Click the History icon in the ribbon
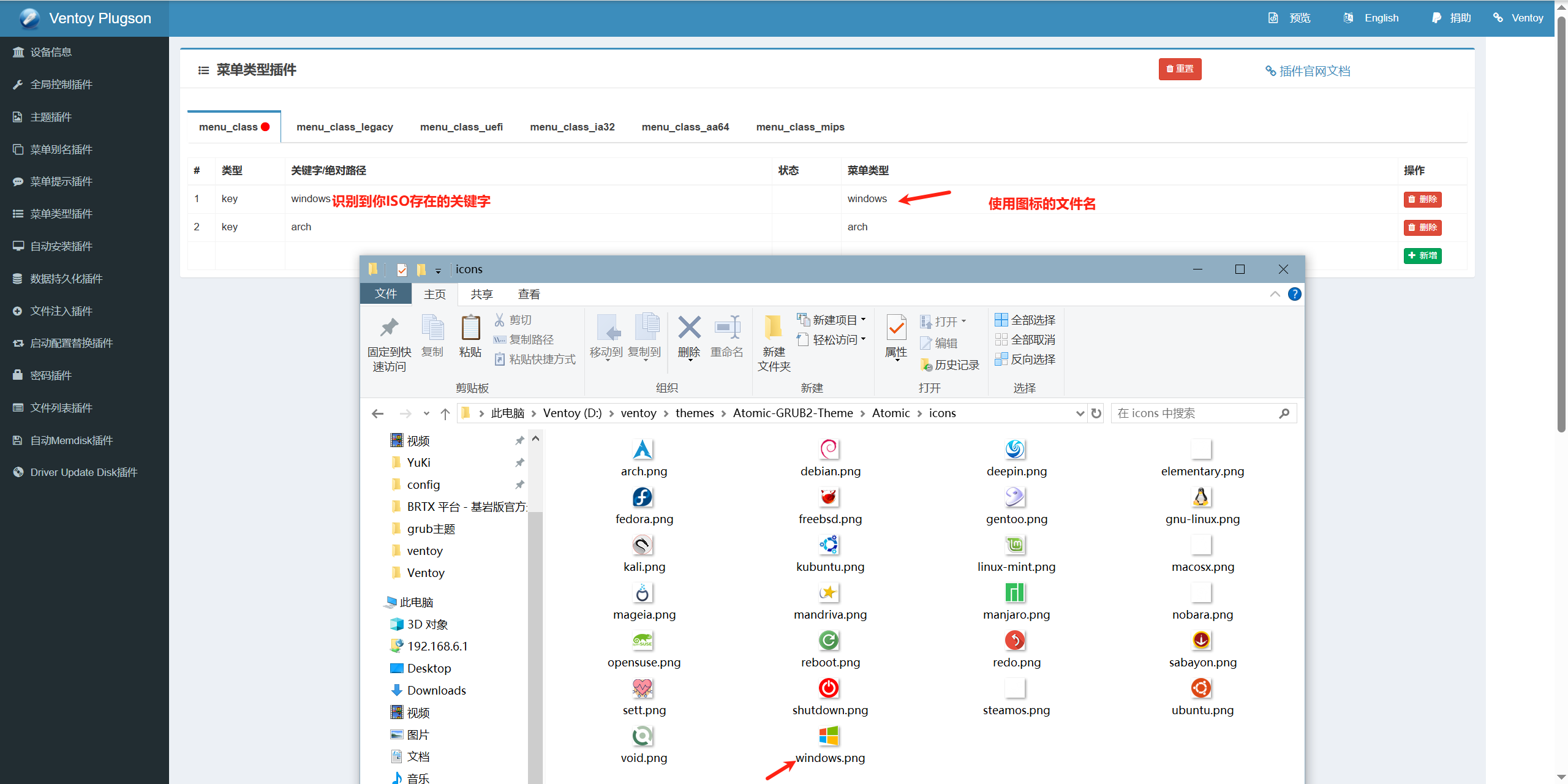The image size is (1568, 784). pyautogui.click(x=926, y=365)
